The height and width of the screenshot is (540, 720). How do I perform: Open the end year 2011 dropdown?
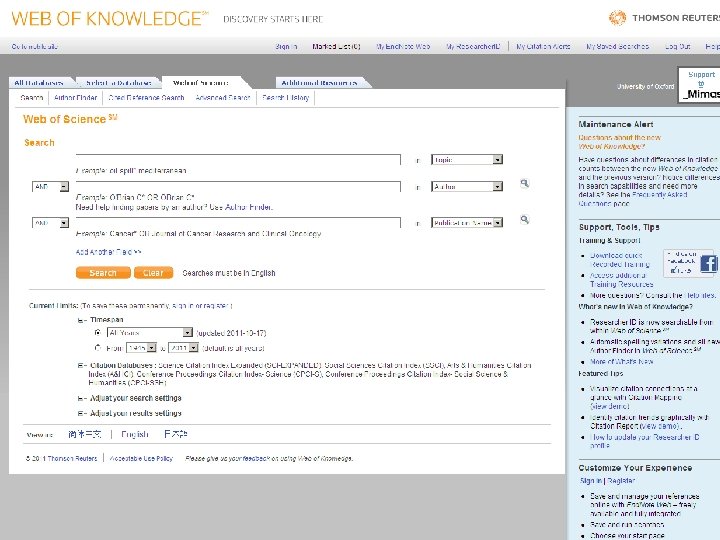(183, 348)
